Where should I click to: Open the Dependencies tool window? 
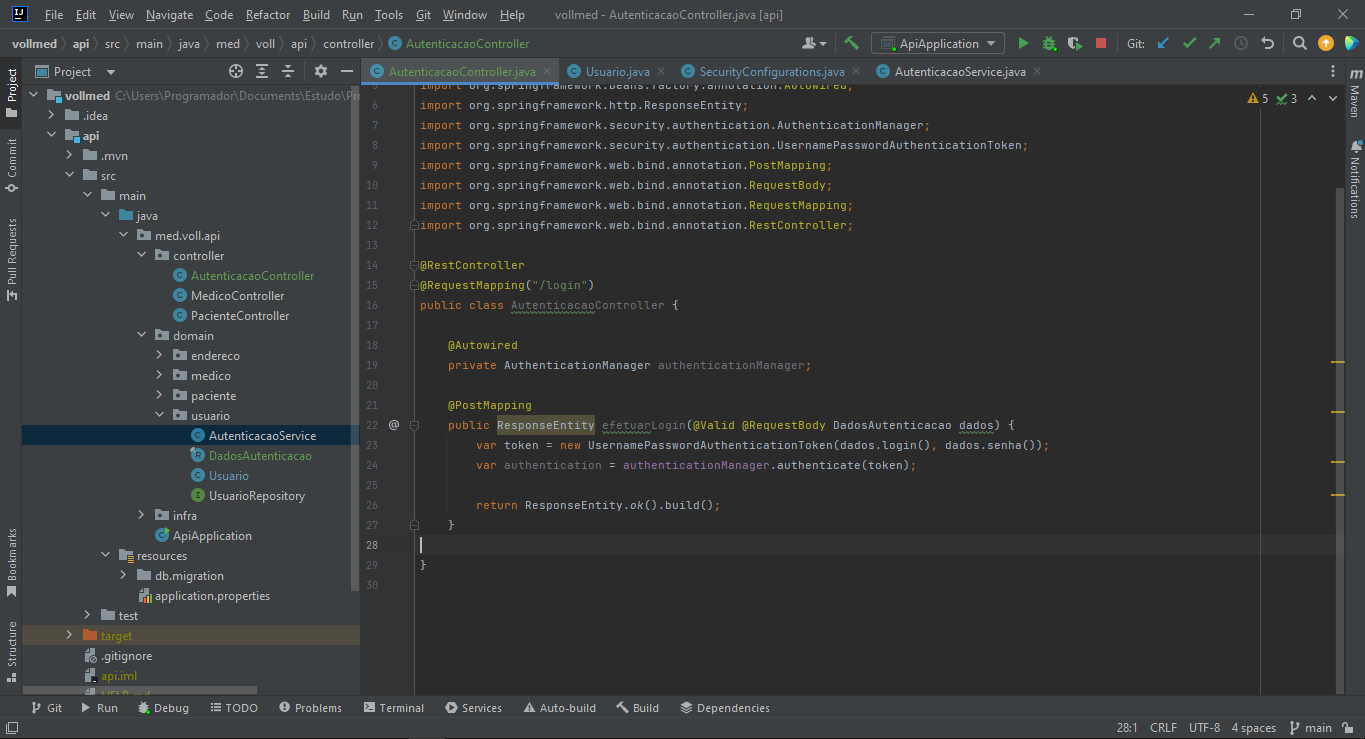[x=725, y=707]
